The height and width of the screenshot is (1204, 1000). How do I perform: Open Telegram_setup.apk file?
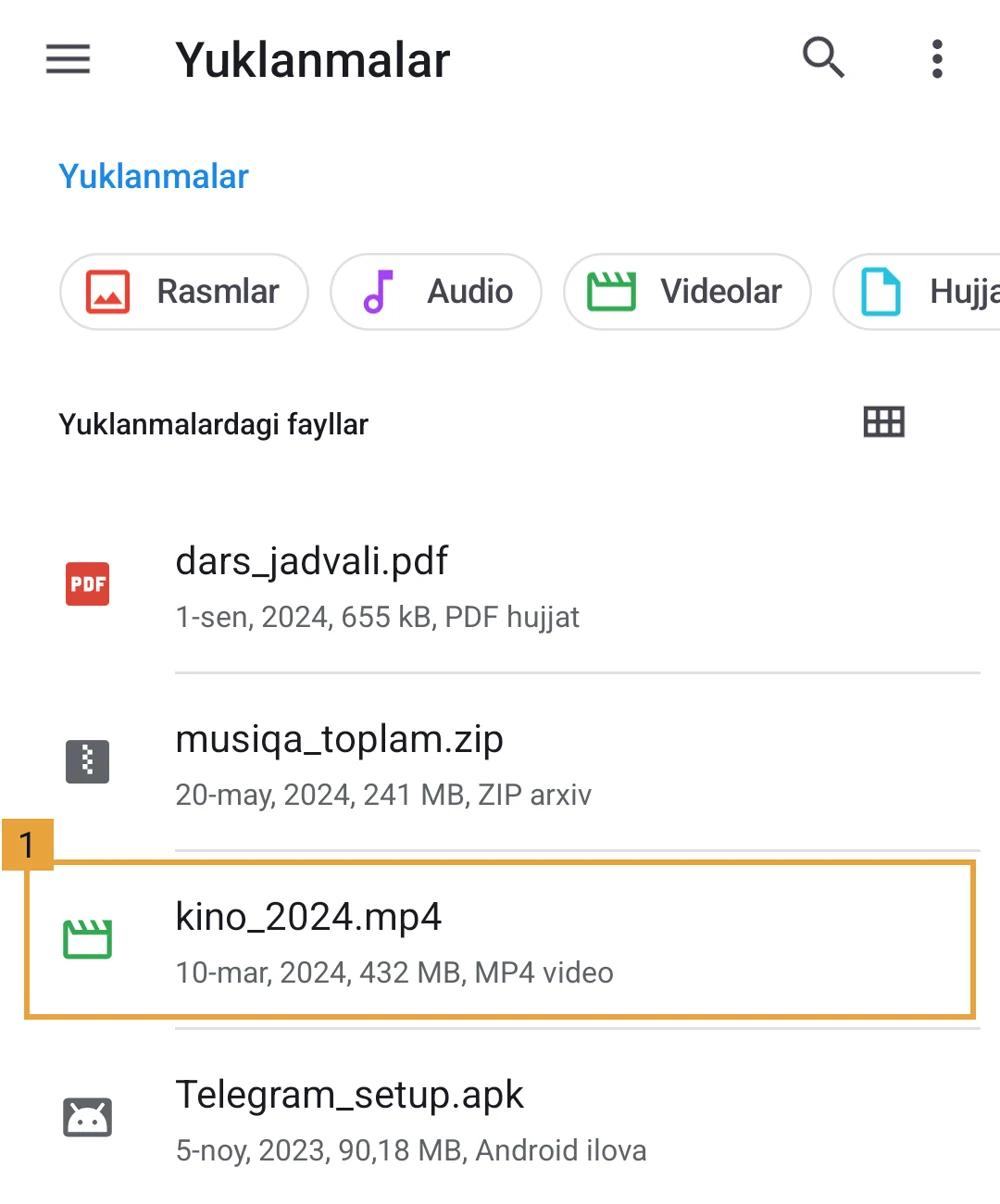tap(500, 1117)
